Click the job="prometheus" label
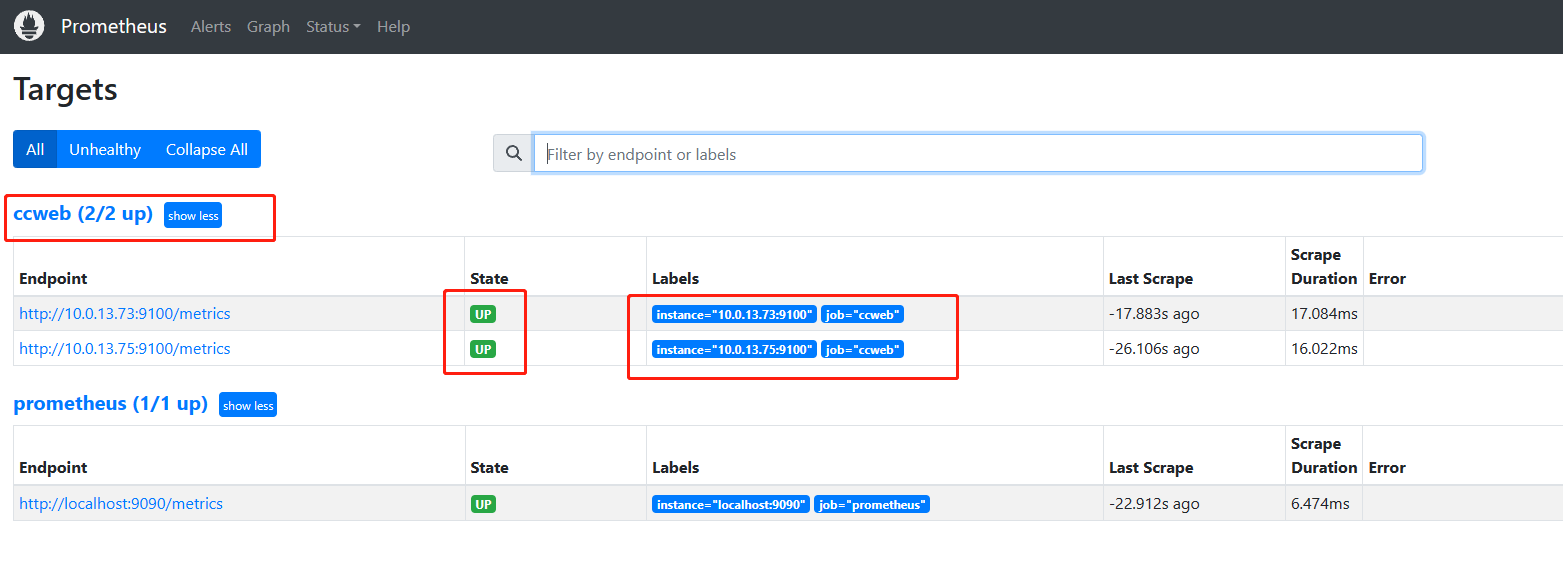1563x583 pixels. 872,504
